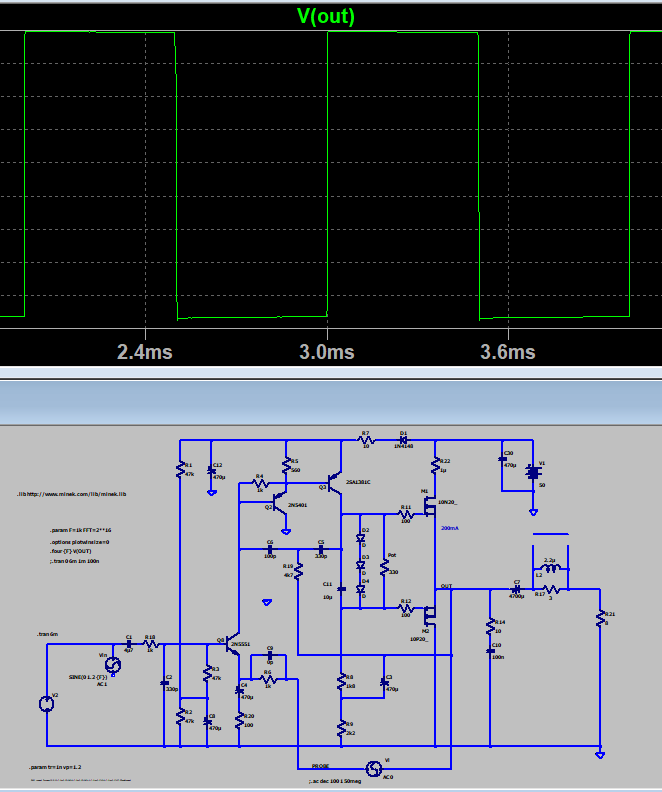Select resistor R3 47k

(x=208, y=673)
